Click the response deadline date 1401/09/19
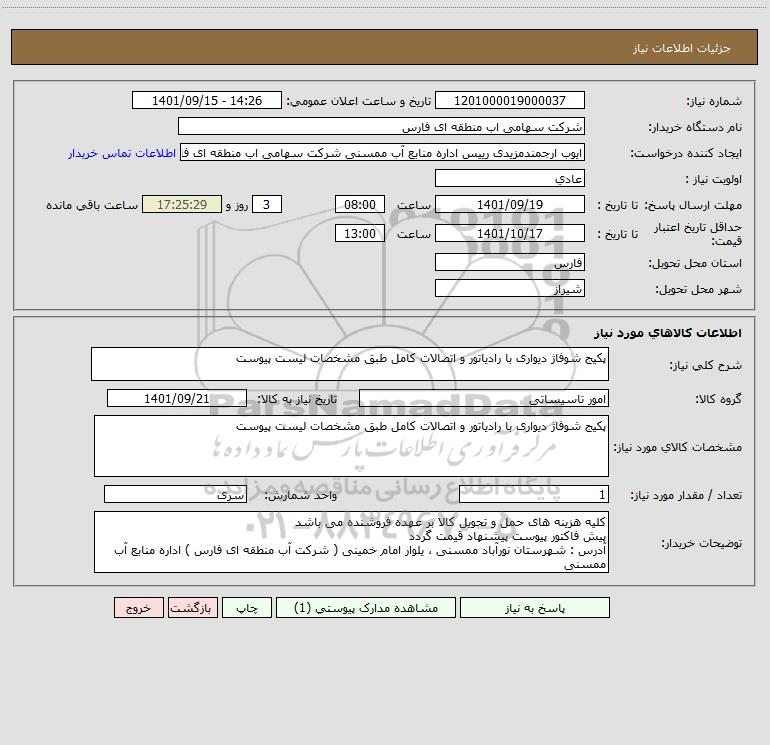Image resolution: width=770 pixels, height=745 pixels. [510, 204]
